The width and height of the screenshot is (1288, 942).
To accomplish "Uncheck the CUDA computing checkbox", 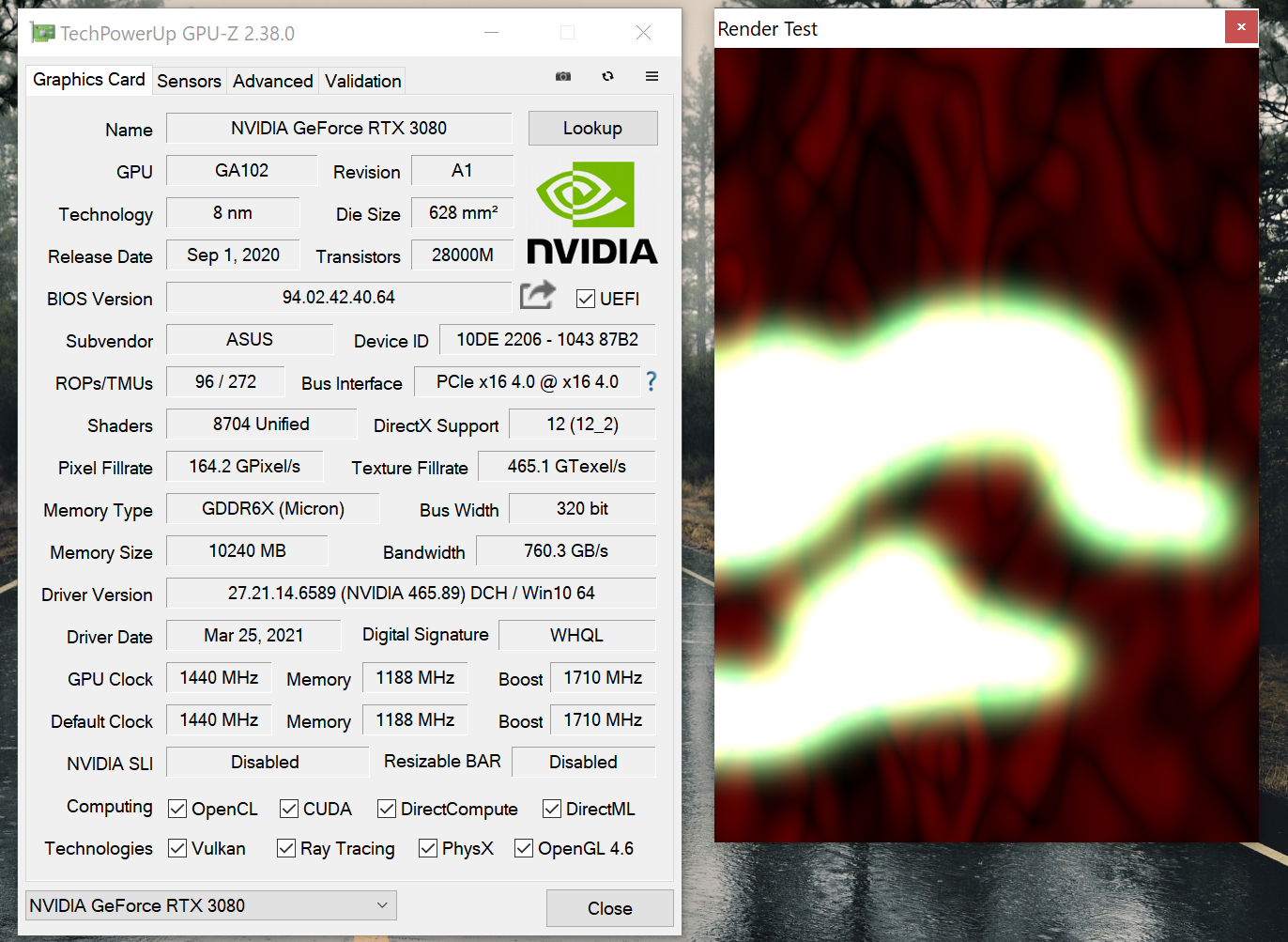I will pos(288,808).
